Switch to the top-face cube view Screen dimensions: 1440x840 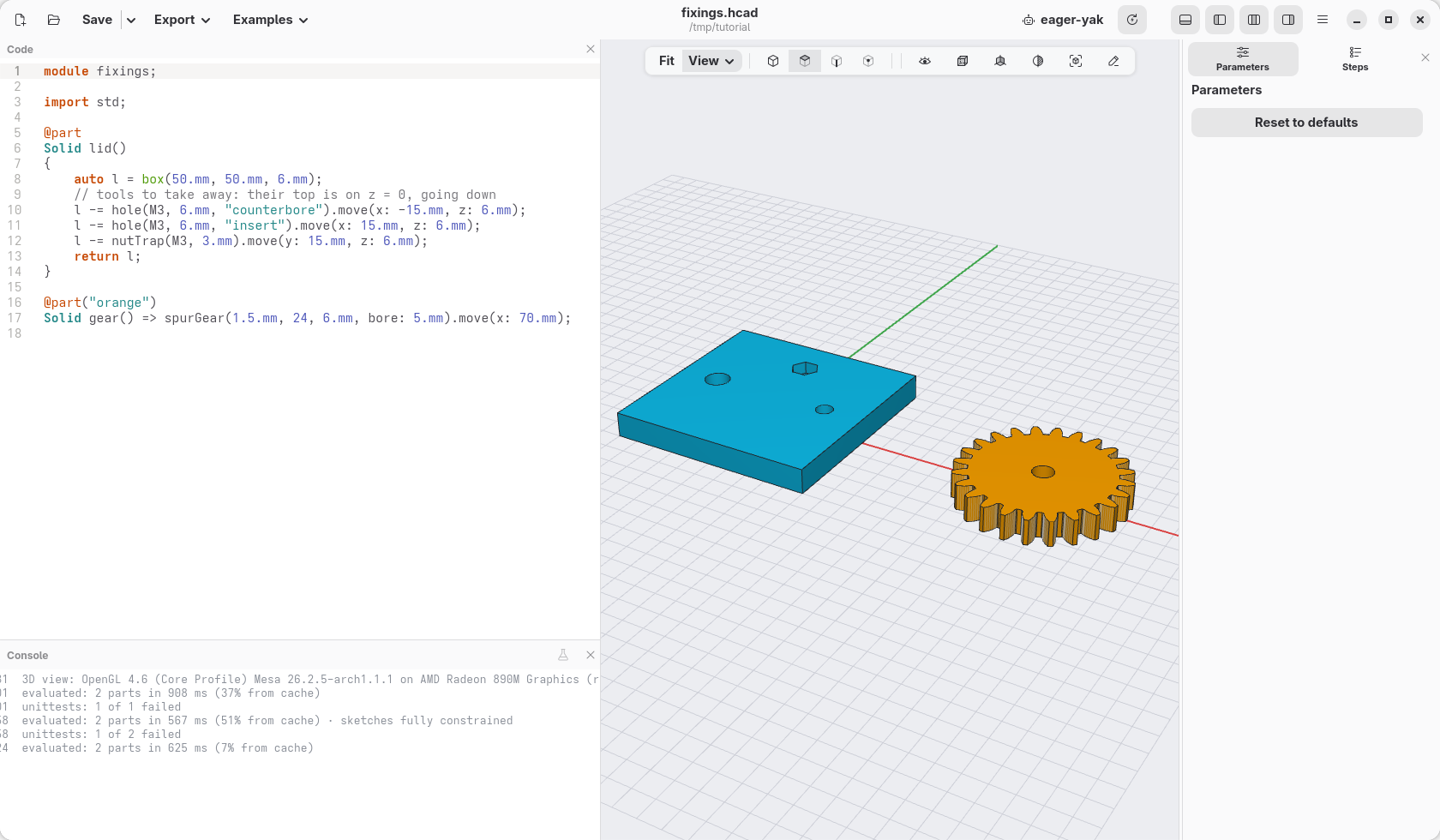pyautogui.click(x=805, y=61)
